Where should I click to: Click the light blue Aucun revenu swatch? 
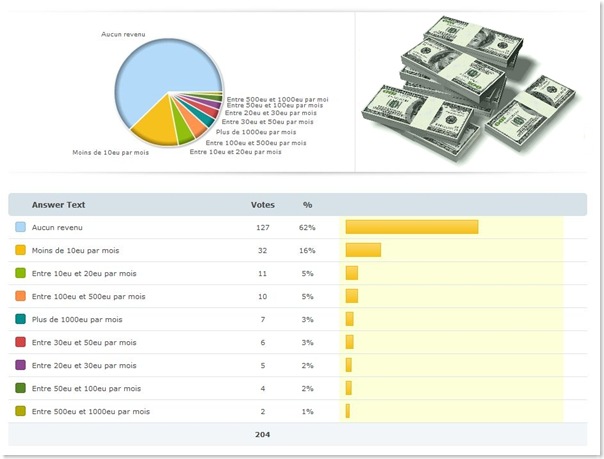pos(20,227)
